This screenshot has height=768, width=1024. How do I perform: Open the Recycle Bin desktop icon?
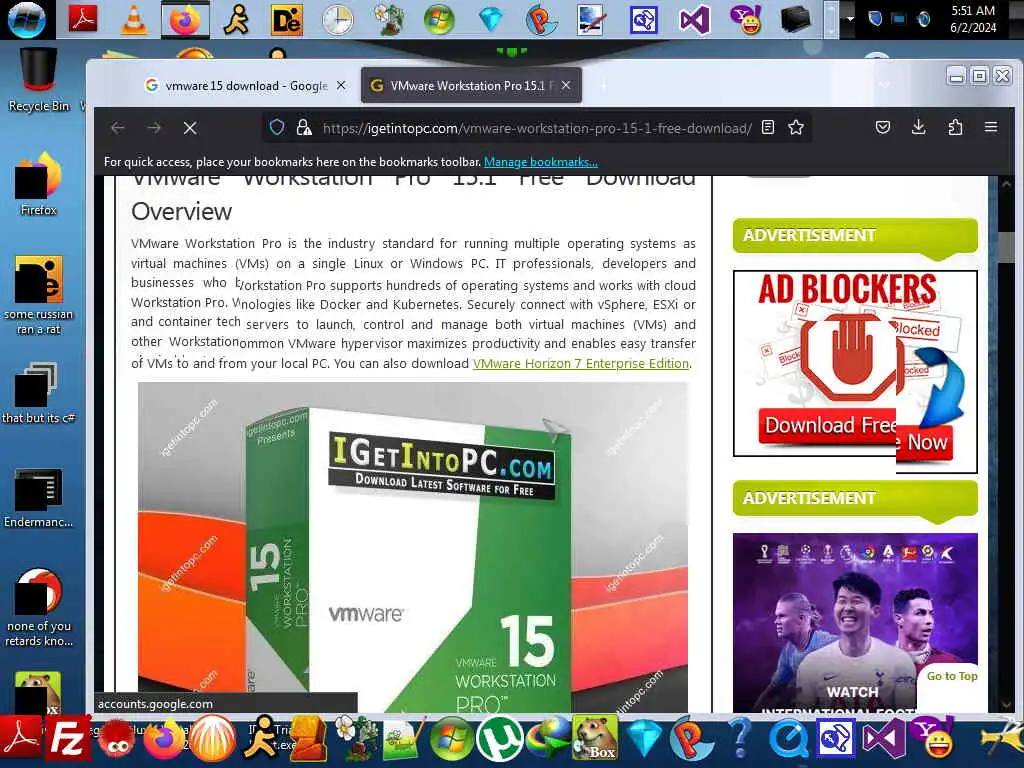coord(38,81)
